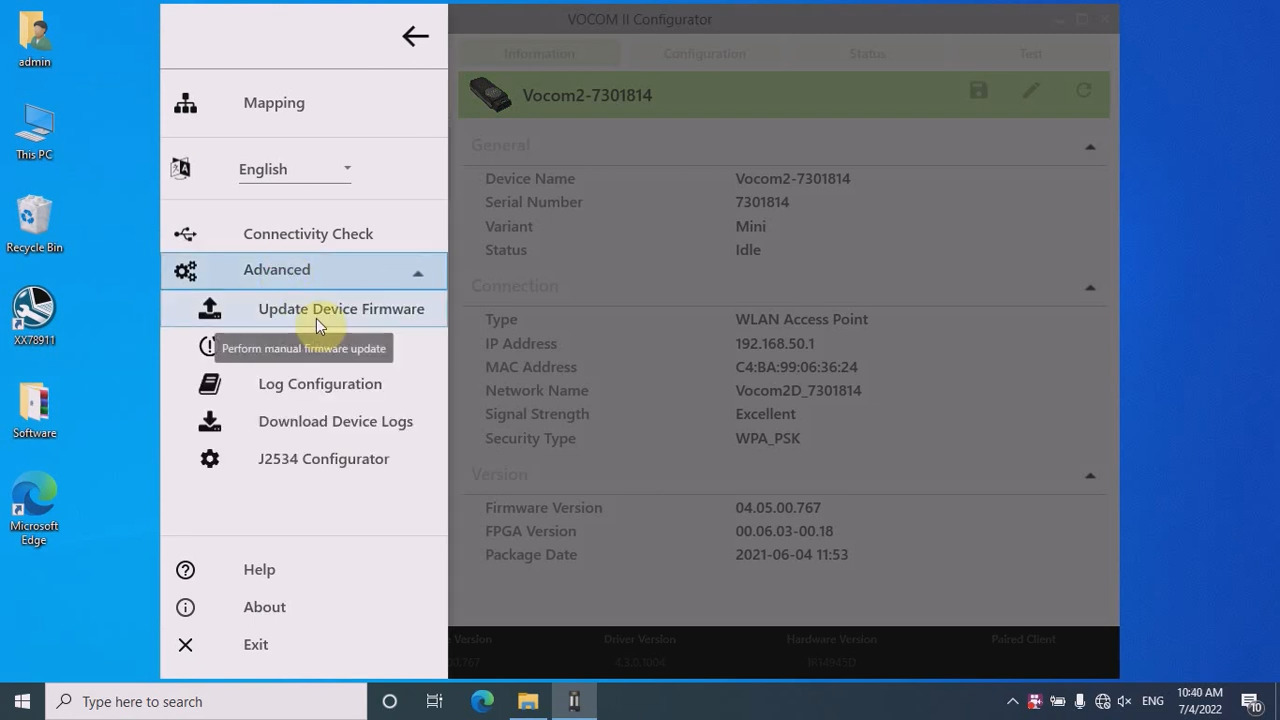Viewport: 1280px width, 720px height.
Task: Click the edit pencil icon in device header
Action: 1031,91
